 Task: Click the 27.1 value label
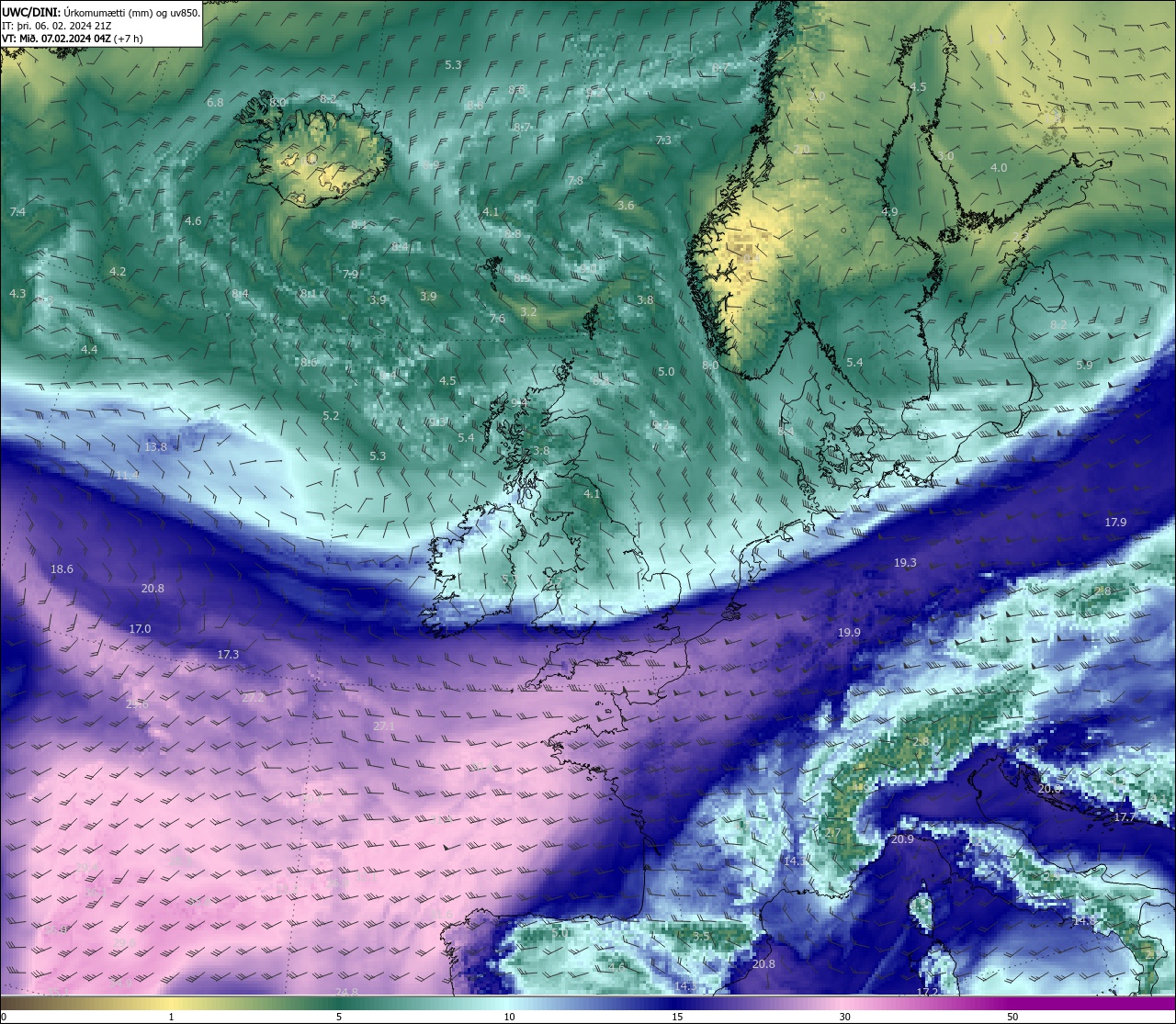[x=384, y=726]
